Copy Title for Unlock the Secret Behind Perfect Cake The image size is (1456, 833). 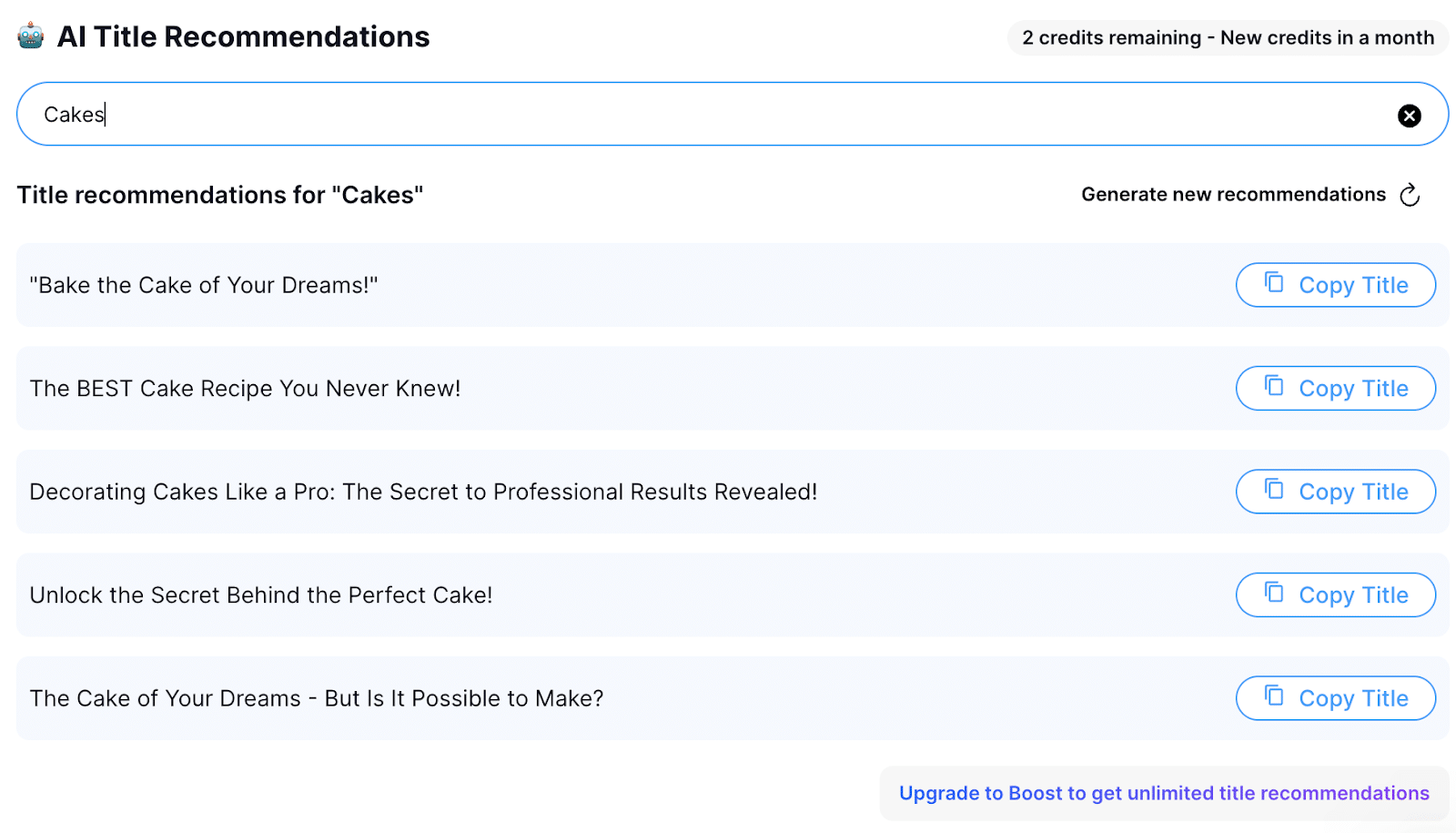click(x=1336, y=595)
